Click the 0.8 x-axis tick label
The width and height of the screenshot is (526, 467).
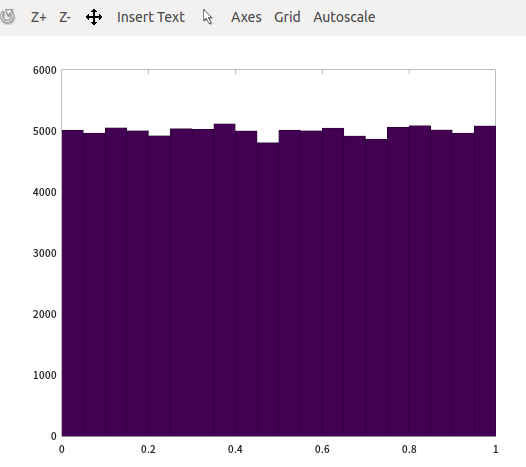pos(409,449)
